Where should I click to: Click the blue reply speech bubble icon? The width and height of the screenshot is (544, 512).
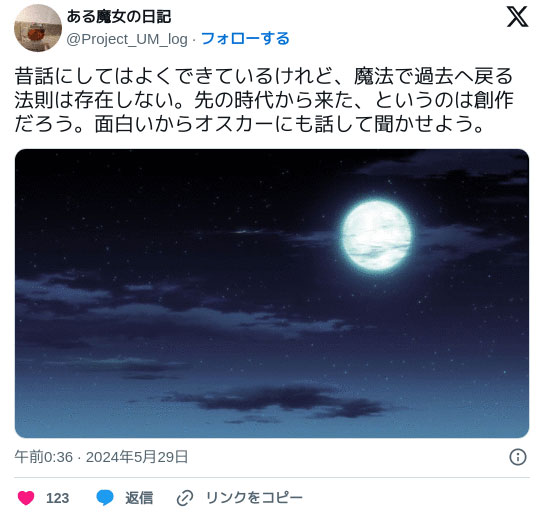105,498
